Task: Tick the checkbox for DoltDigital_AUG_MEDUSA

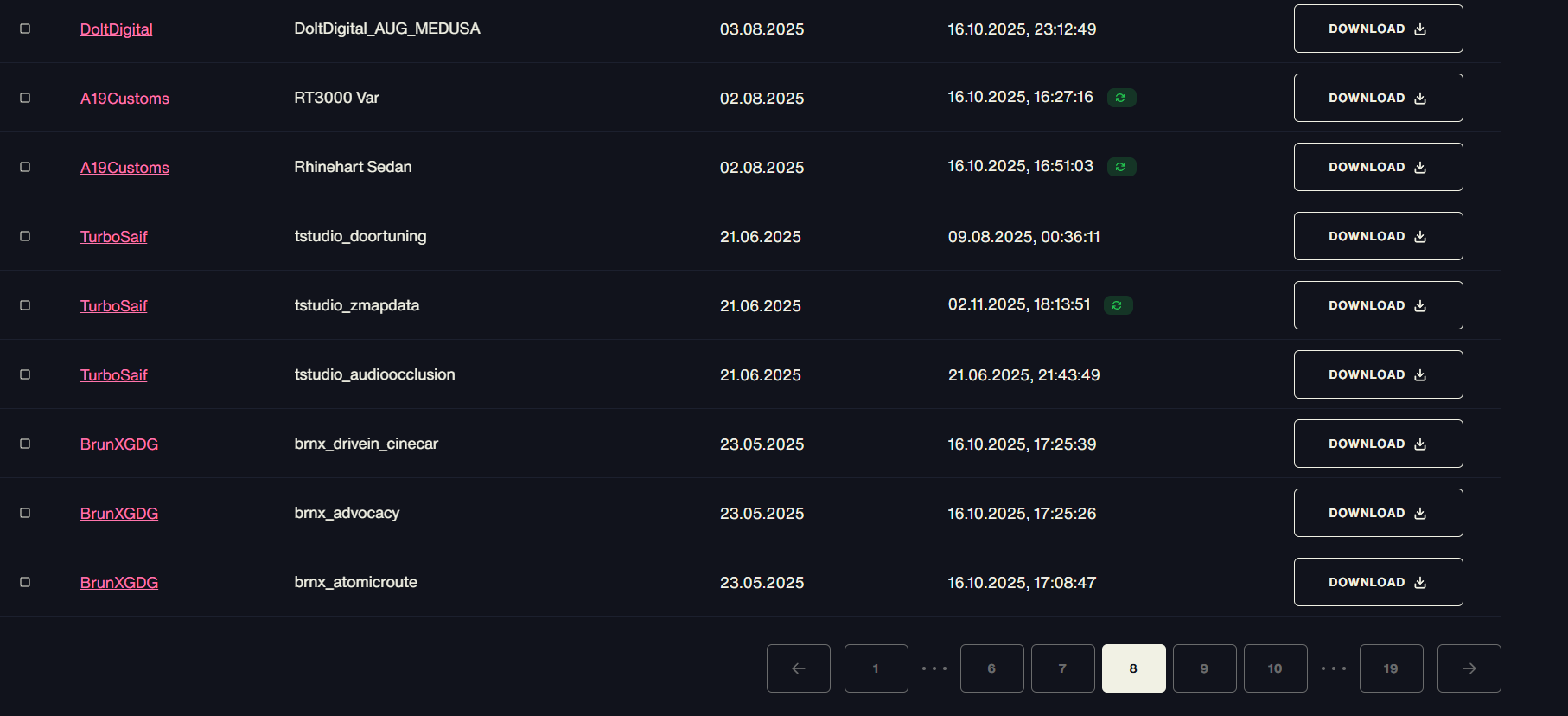Action: tap(25, 29)
